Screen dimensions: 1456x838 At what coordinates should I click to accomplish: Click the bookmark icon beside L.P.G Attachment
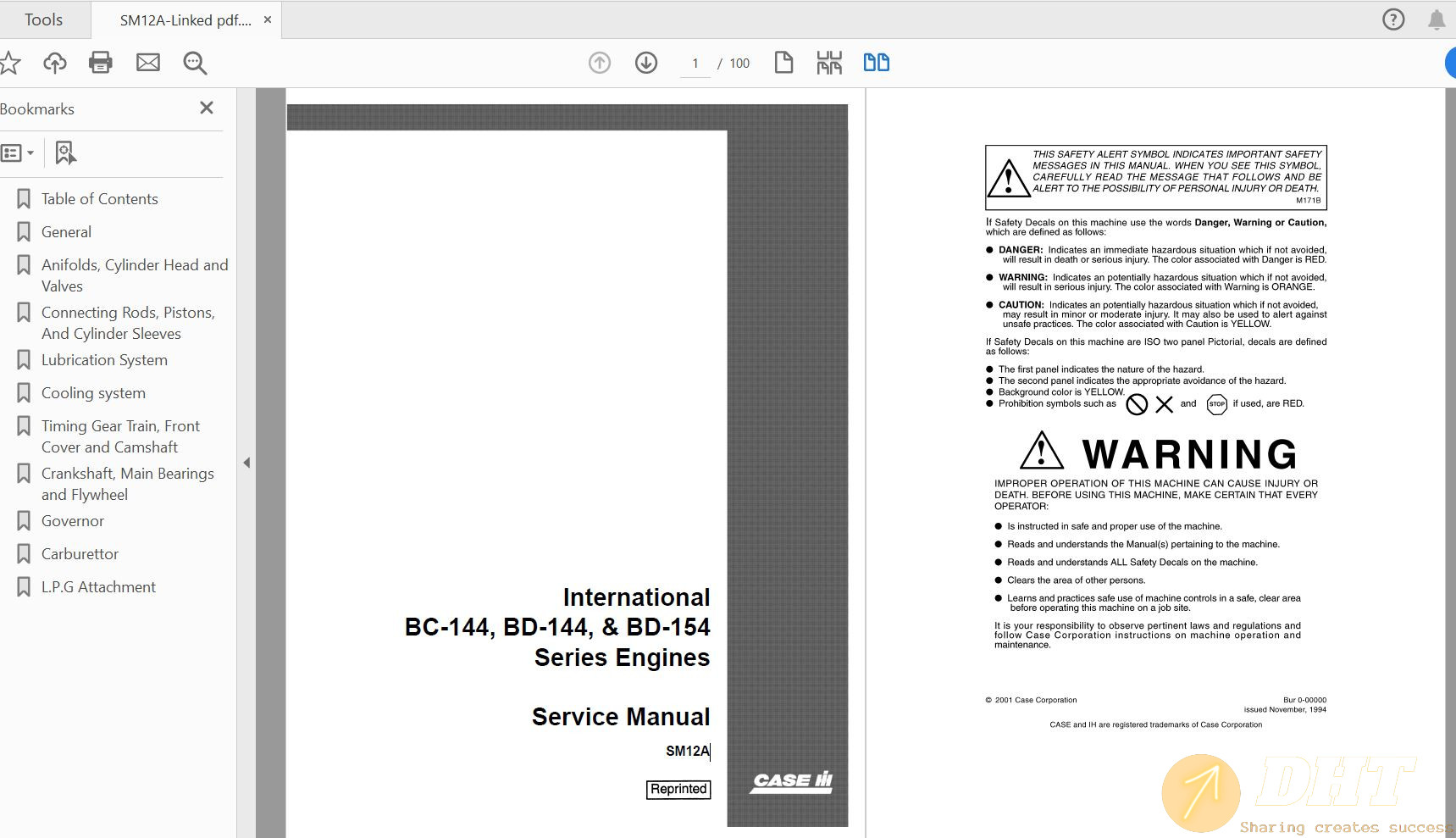click(24, 587)
